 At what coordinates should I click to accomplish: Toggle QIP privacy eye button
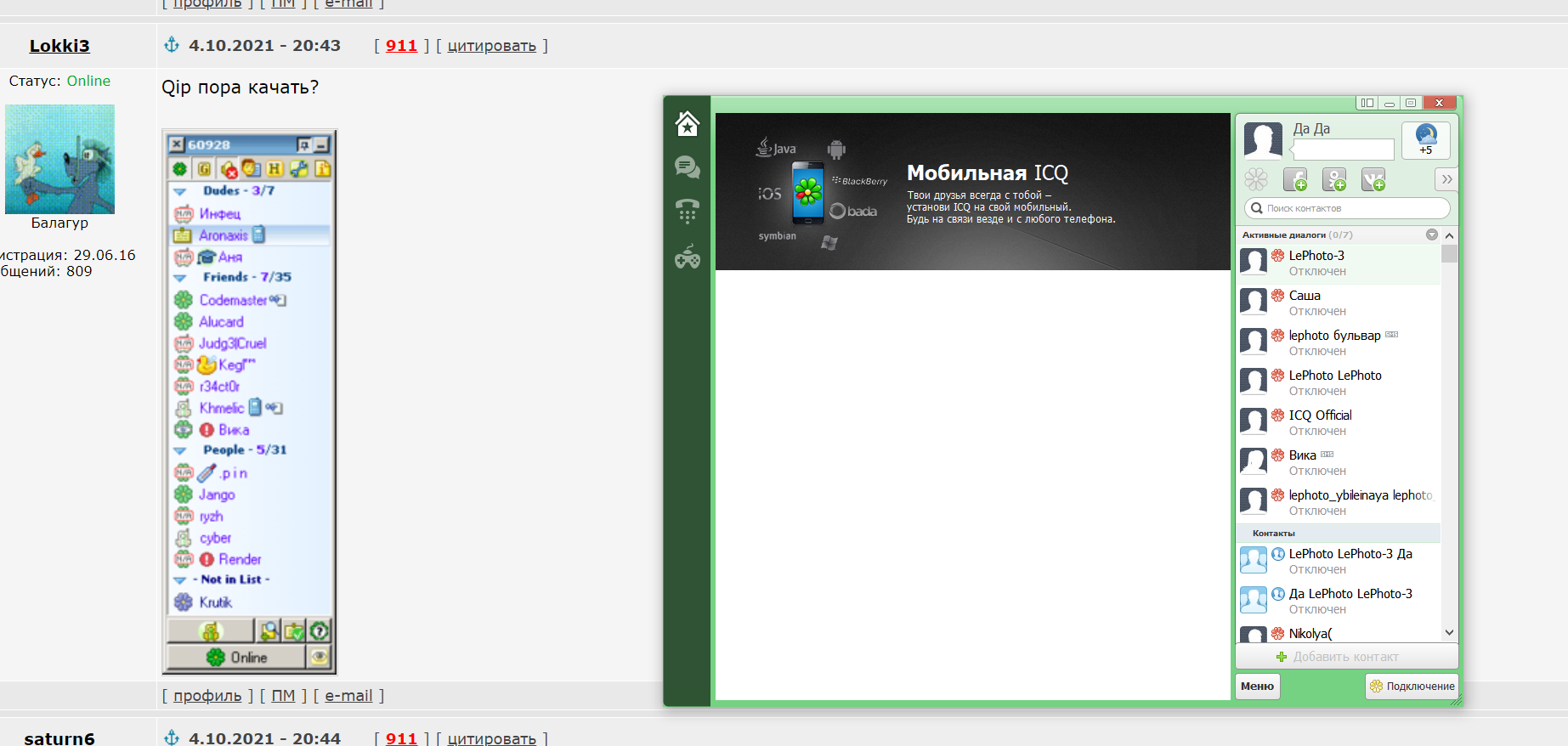pos(319,657)
